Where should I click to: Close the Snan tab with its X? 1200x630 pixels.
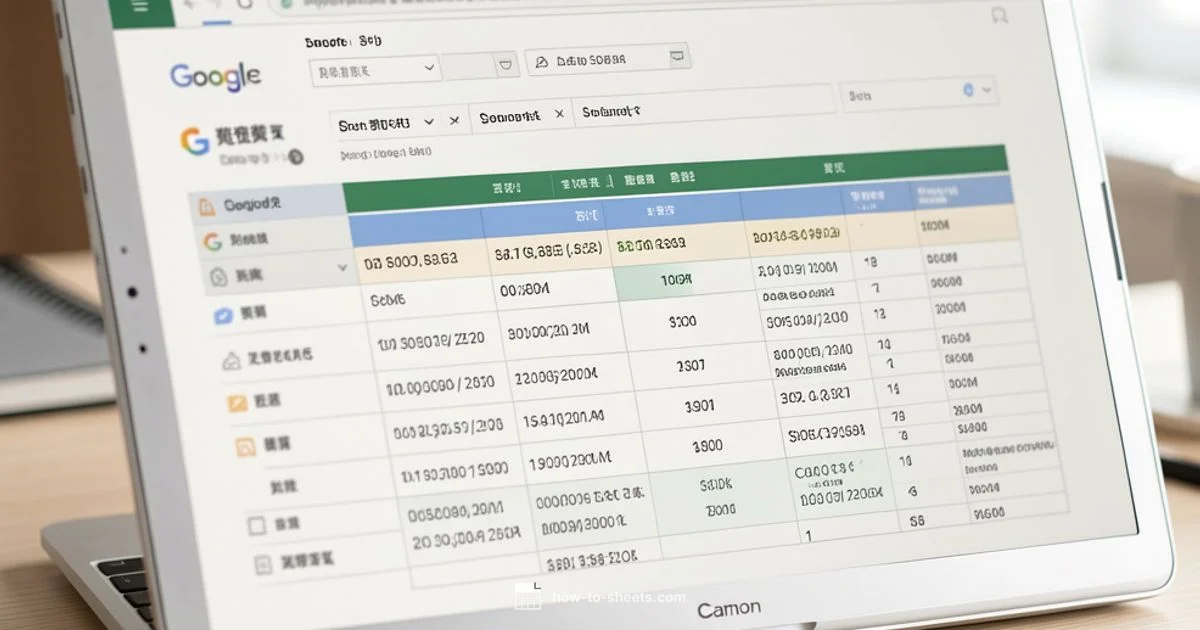pos(454,120)
